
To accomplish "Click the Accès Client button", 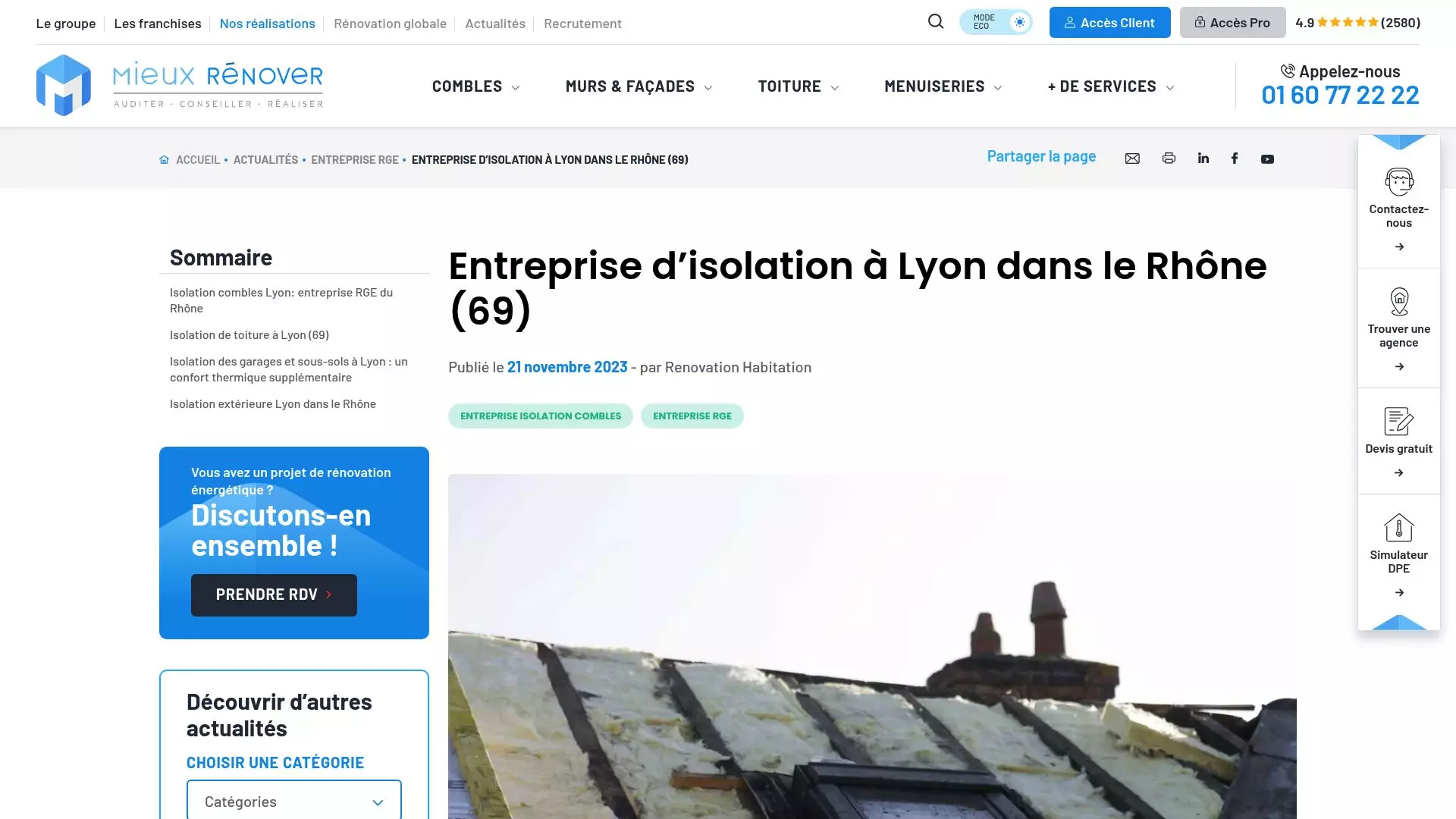I will [1109, 23].
